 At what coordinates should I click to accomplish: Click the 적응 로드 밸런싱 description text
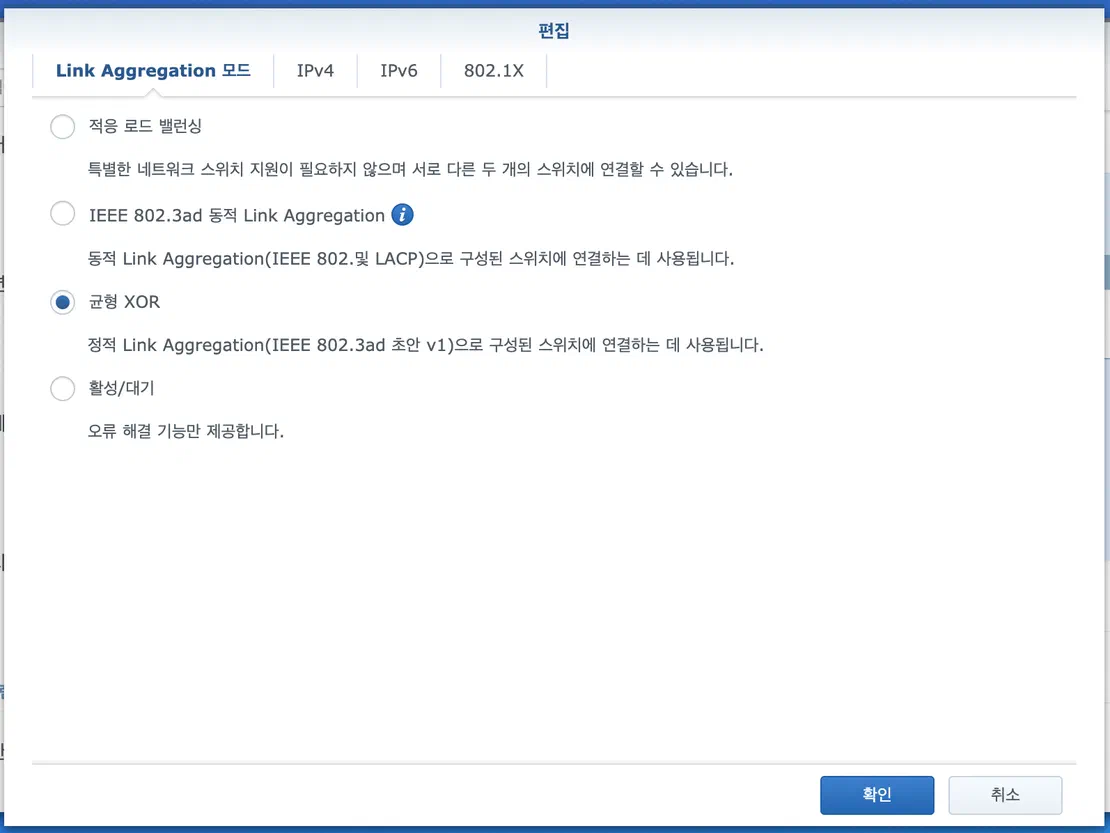(410, 169)
